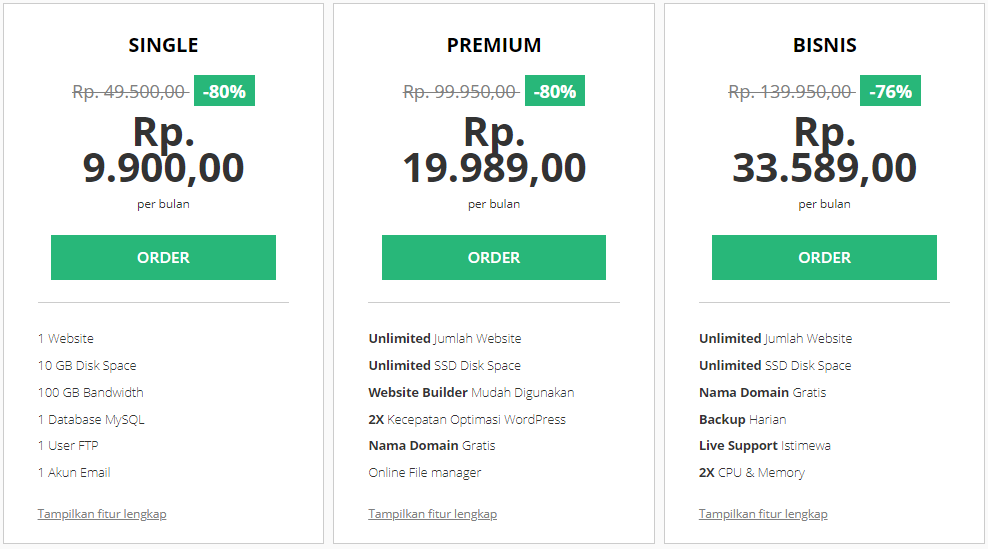Viewport: 988px width, 549px height.
Task: Select the SINGLE plan heading
Action: pyautogui.click(x=163, y=45)
